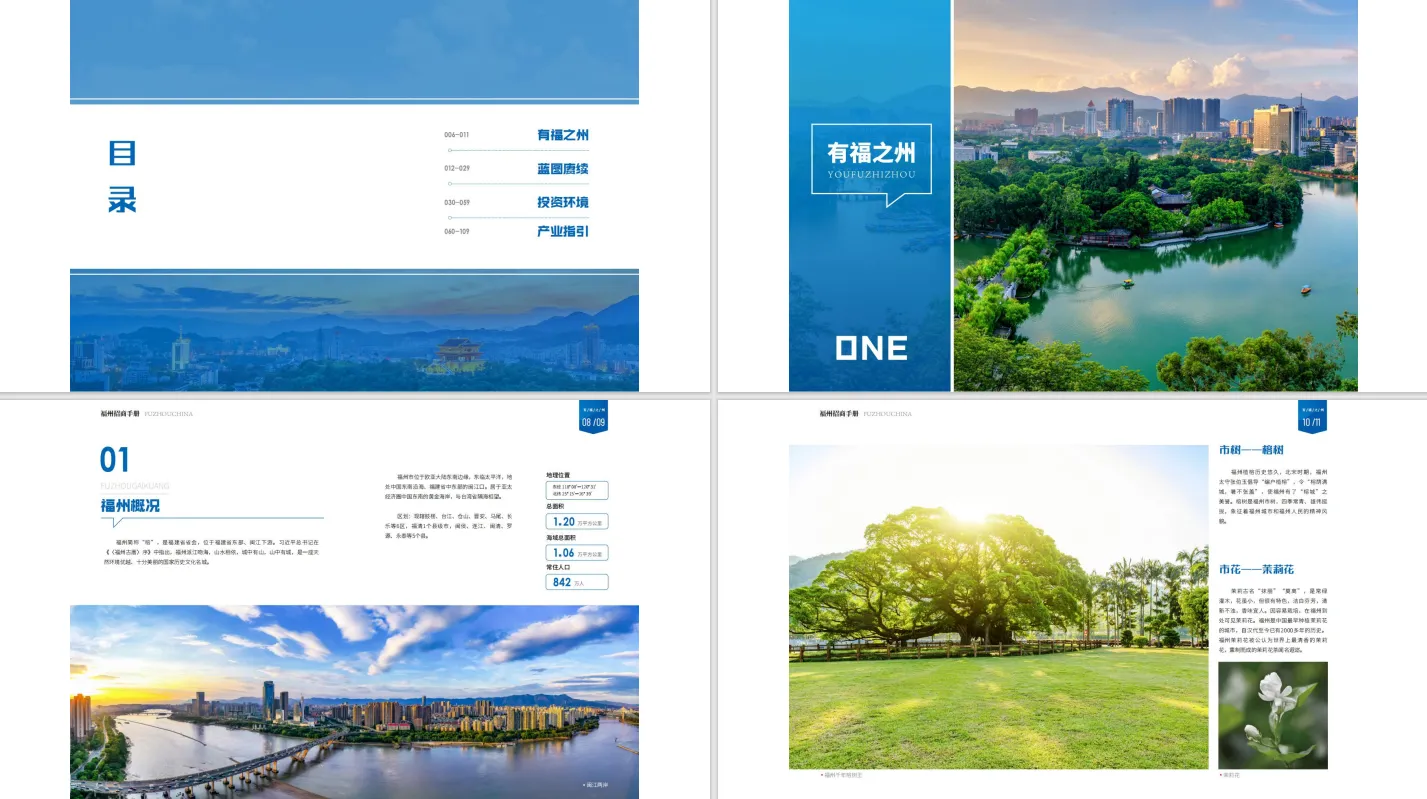This screenshot has height=799, width=1427.
Task: Click the 闽江两岸 photo caption
Action: [596, 785]
